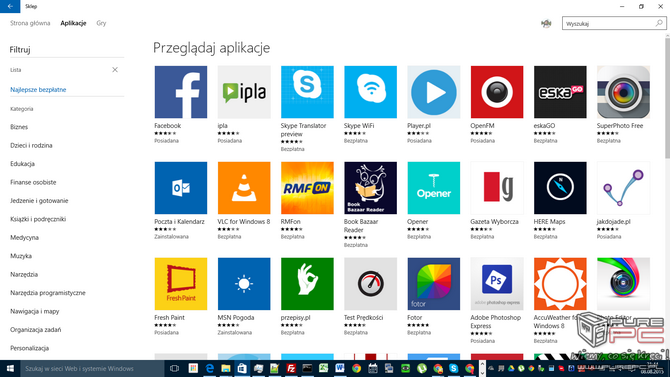
Task: Open FileZilla from the taskbar
Action: point(291,368)
